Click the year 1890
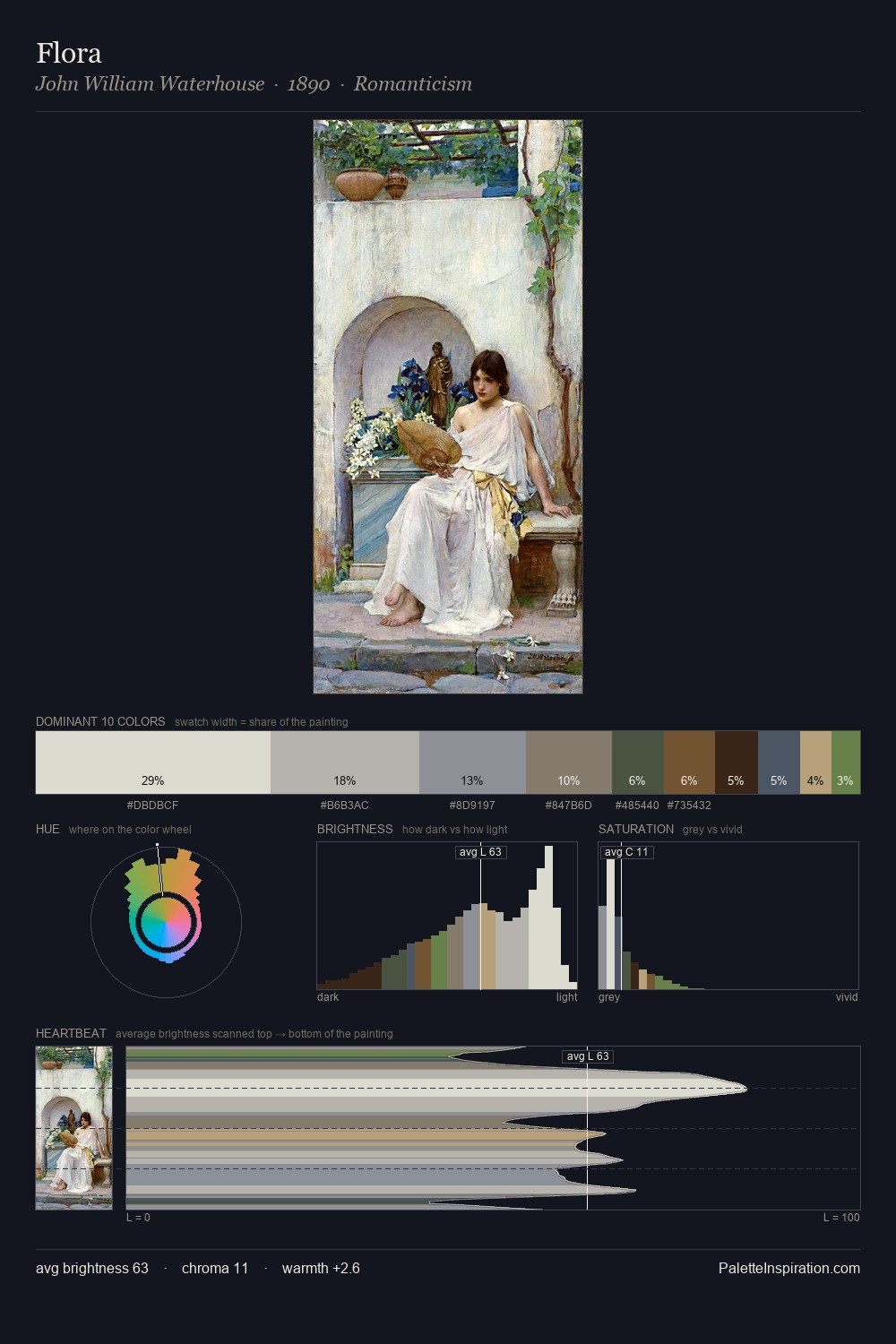This screenshot has height=1344, width=896. coord(309,84)
